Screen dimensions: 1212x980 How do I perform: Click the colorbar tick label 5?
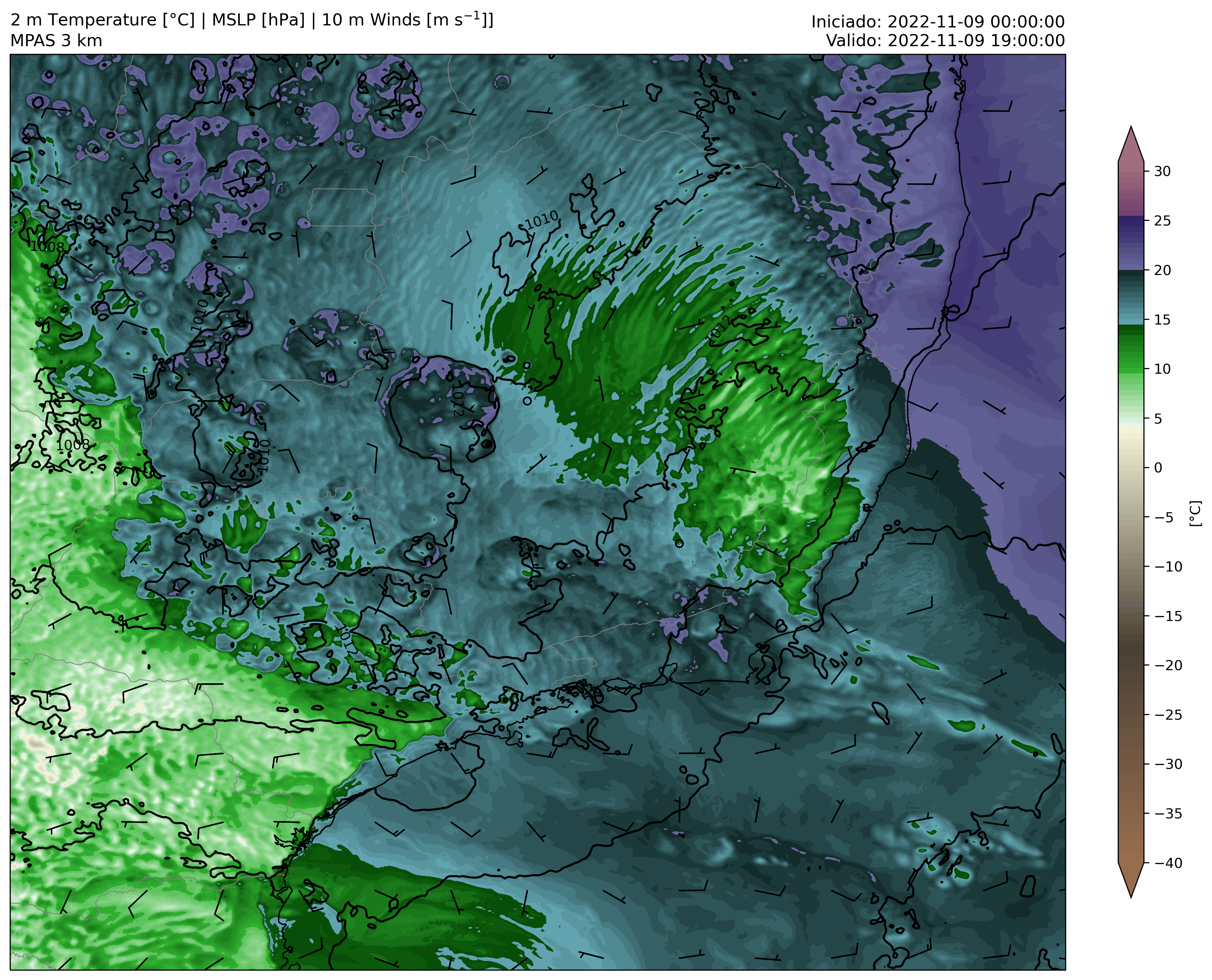[x=1158, y=418]
